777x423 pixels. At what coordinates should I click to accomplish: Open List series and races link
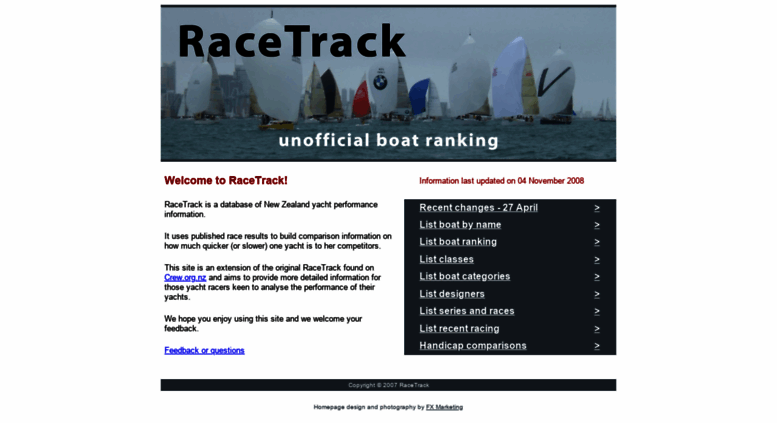pos(467,311)
